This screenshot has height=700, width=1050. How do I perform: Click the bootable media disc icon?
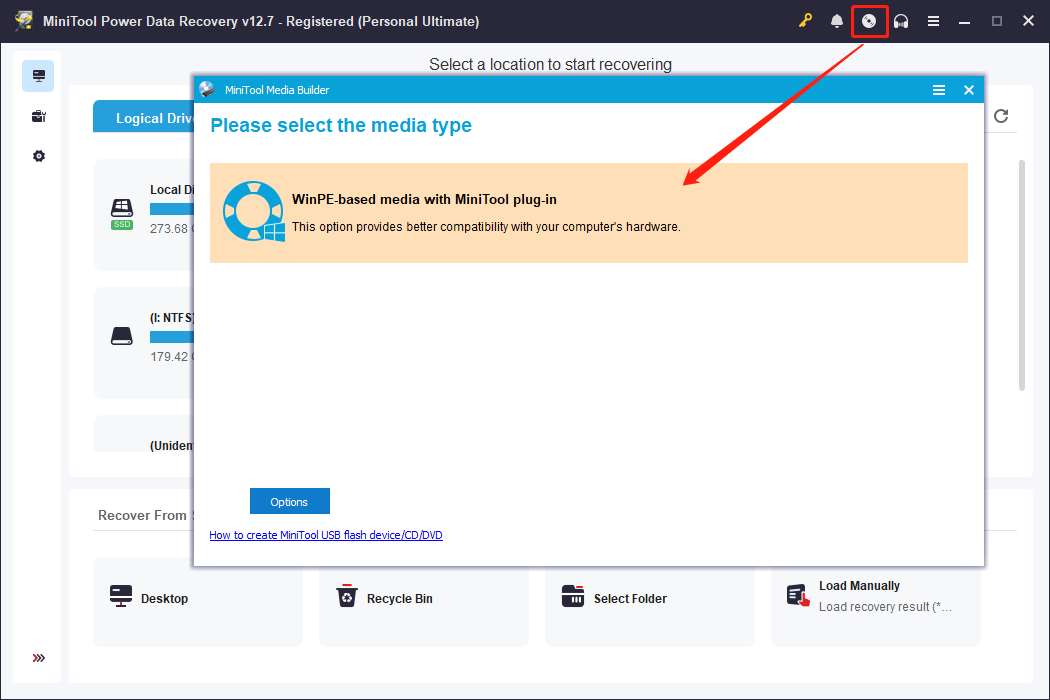coord(869,20)
